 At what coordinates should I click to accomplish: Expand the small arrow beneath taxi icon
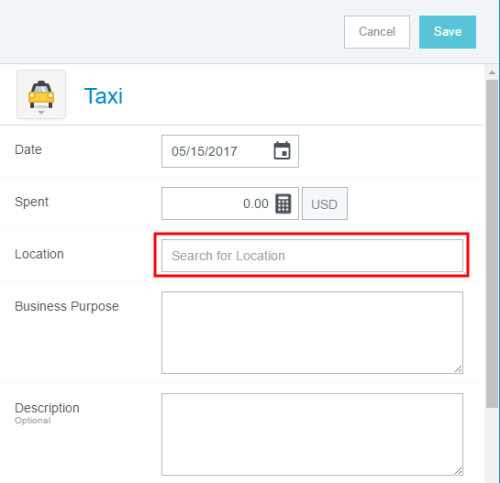41,113
